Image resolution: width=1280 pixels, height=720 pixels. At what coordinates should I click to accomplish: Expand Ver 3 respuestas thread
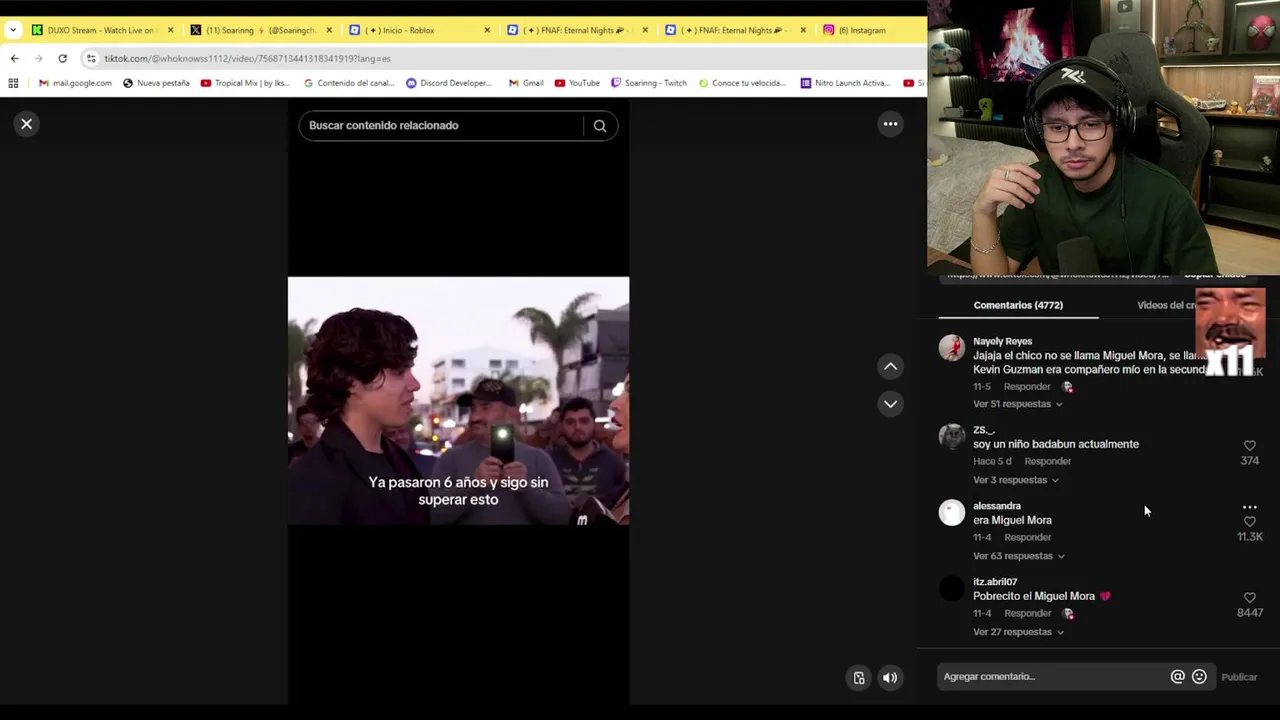click(x=1015, y=480)
